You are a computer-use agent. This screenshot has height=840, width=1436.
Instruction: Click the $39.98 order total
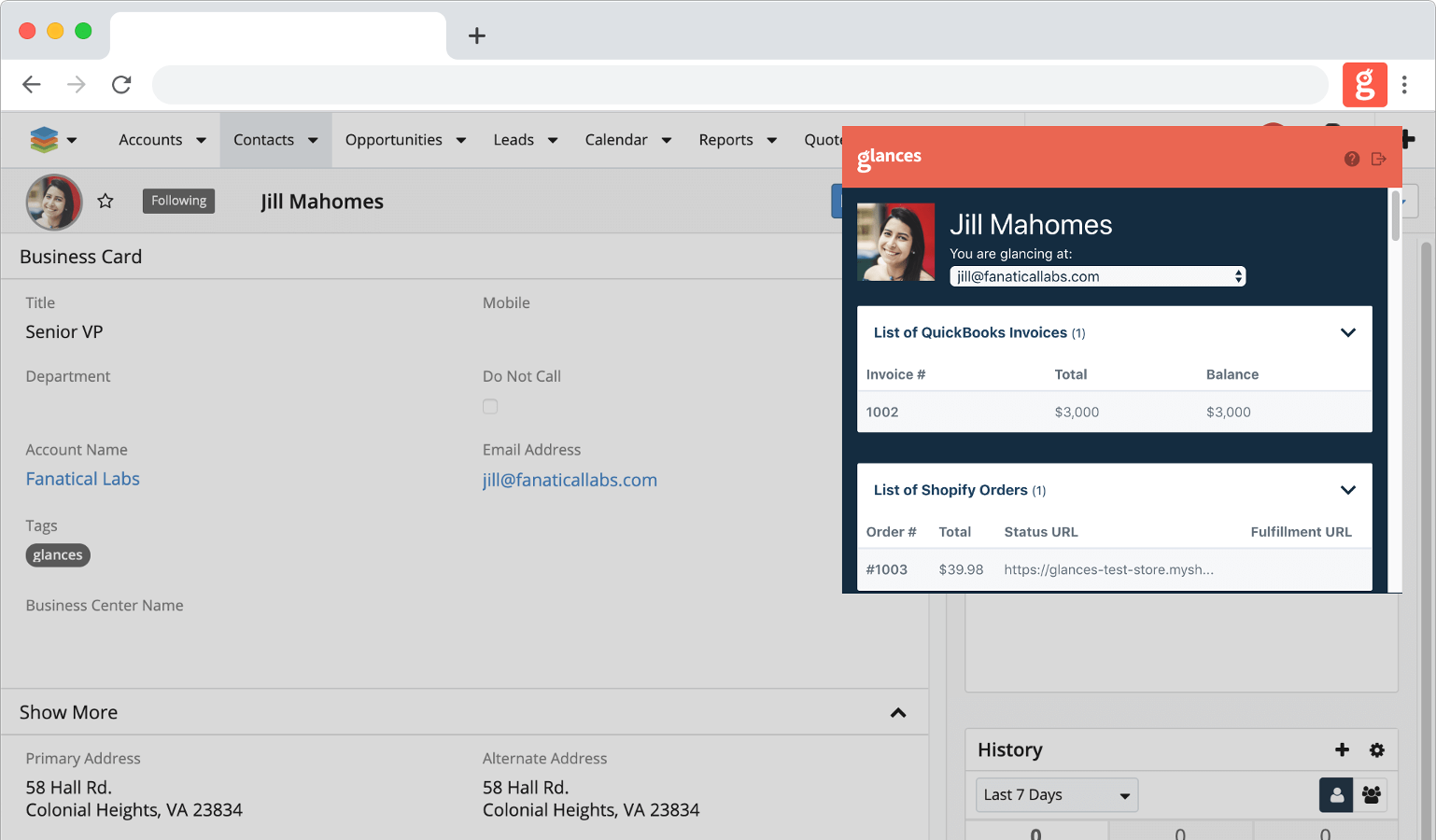[x=961, y=569]
